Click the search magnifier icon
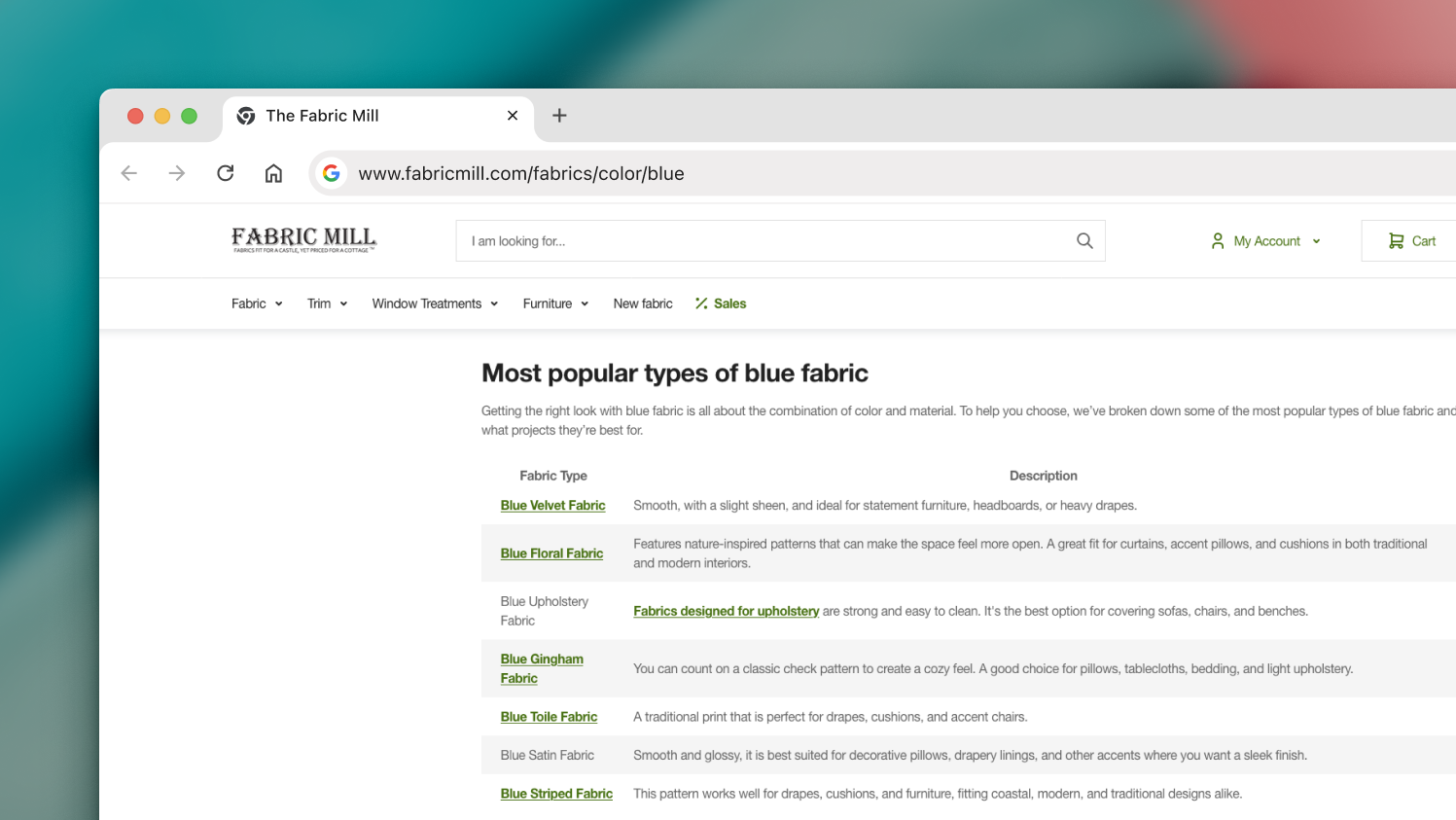The width and height of the screenshot is (1456, 820). (x=1084, y=241)
